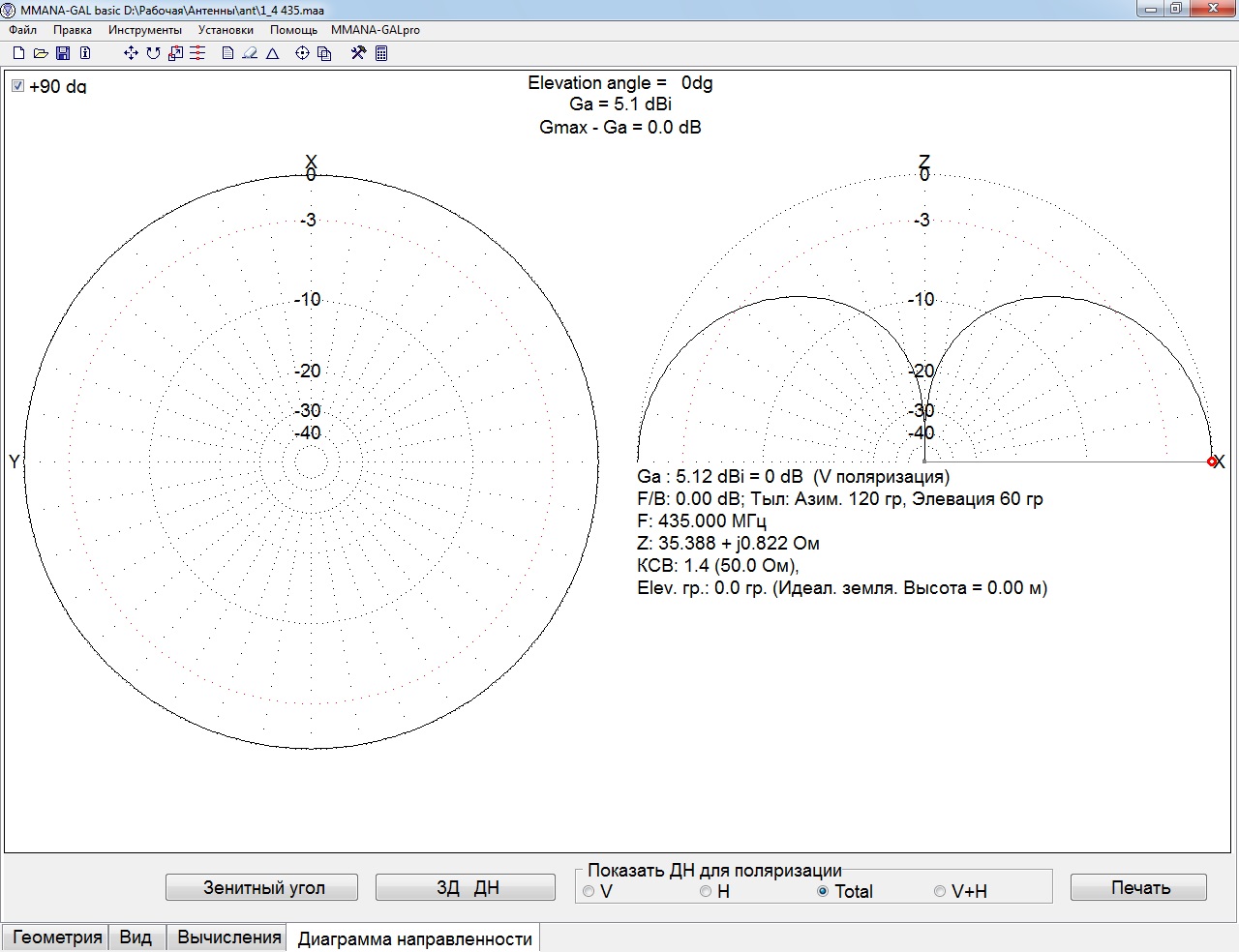
Task: Click the copy pages toolbar icon
Action: 324,53
